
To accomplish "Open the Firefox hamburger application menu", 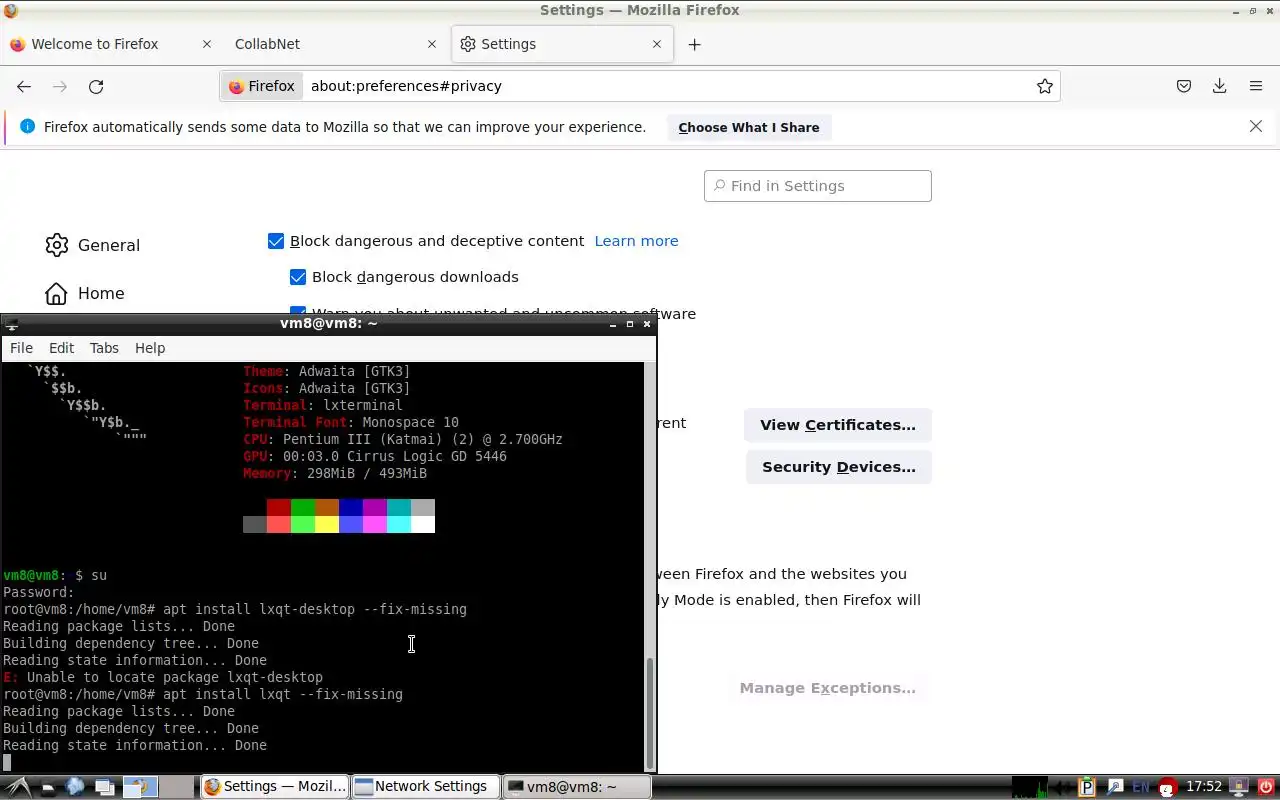I will [x=1256, y=86].
